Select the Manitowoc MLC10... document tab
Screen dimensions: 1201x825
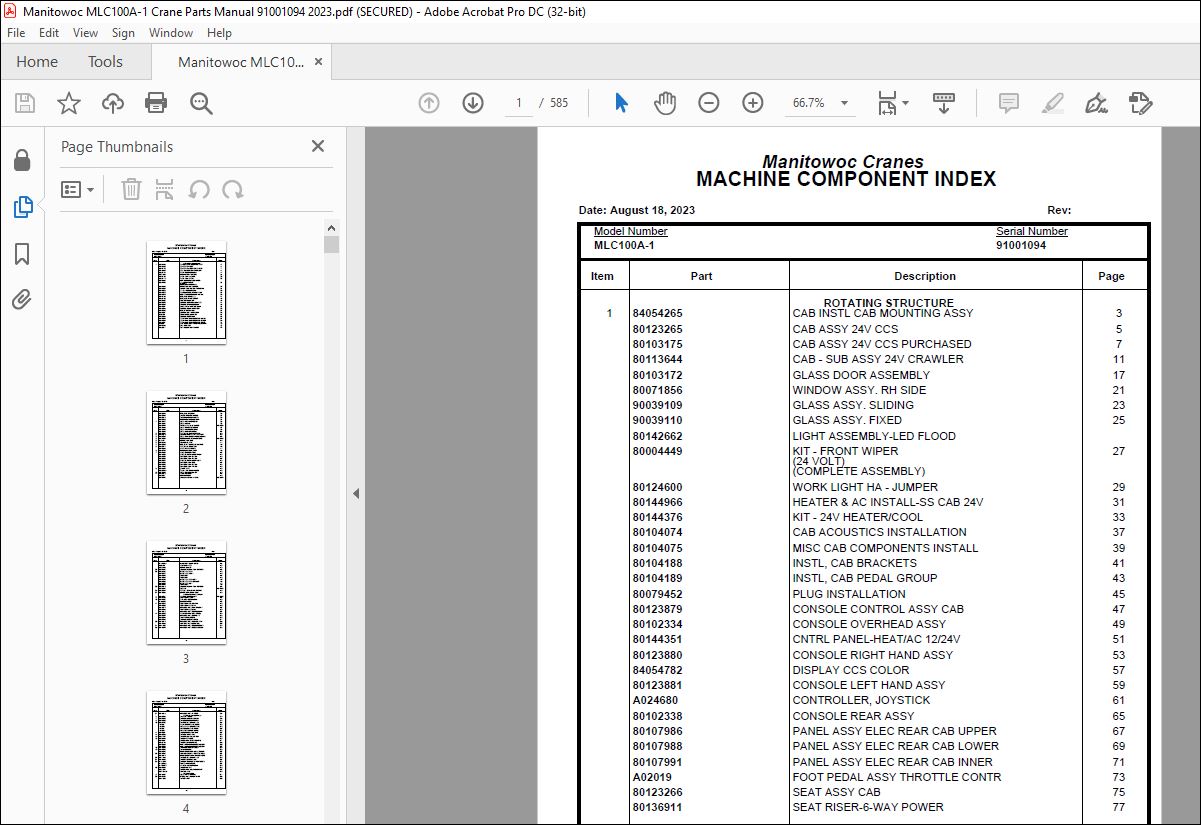[241, 62]
